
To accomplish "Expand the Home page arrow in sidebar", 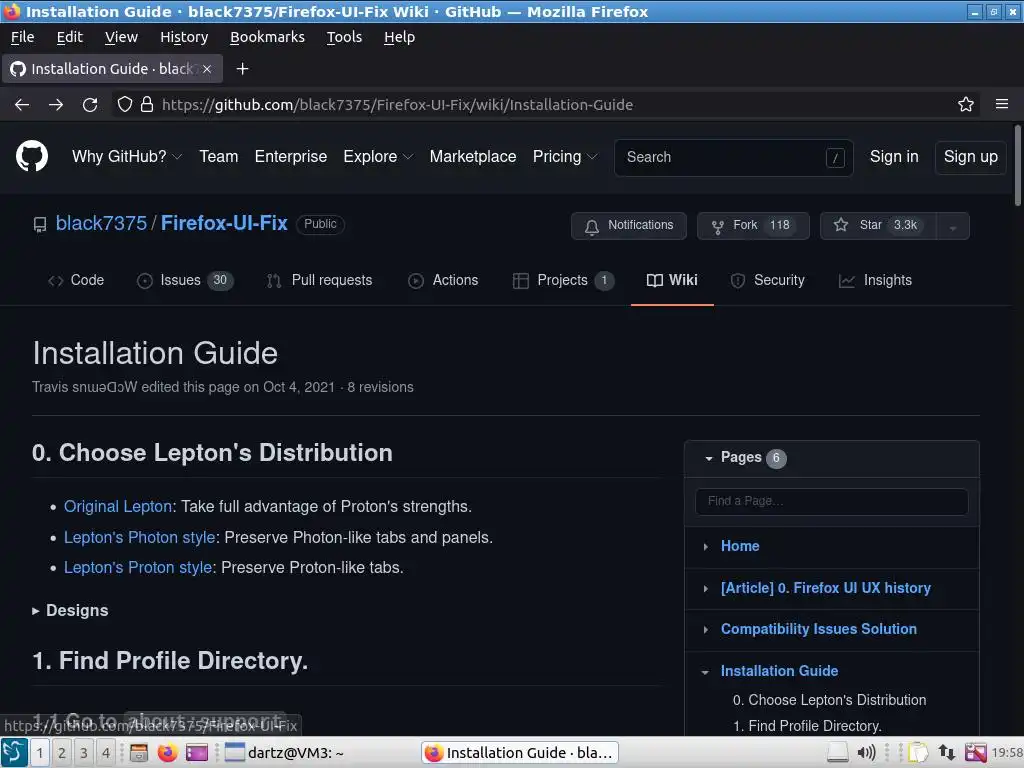I will pyautogui.click(x=705, y=547).
